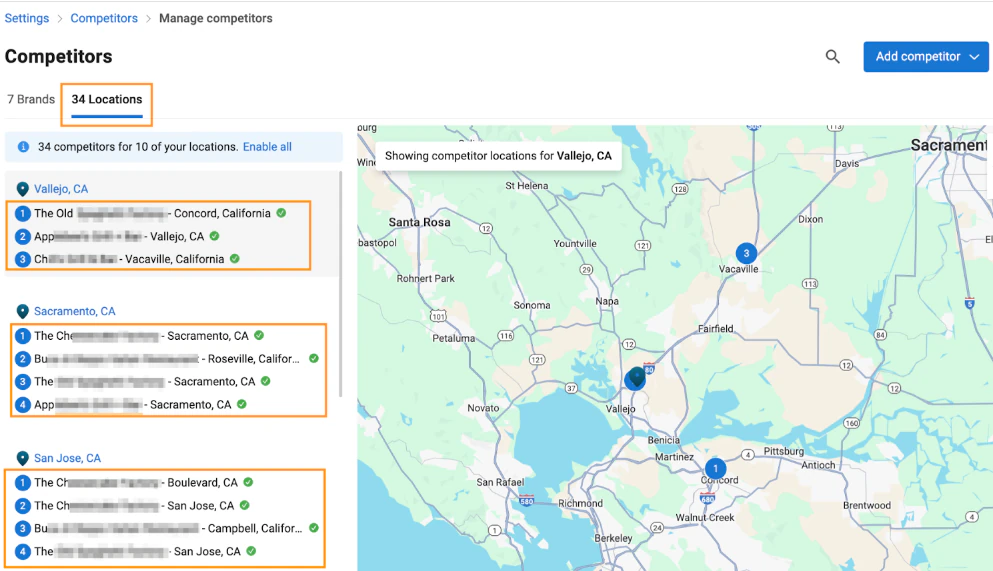Viewport: 993px width, 571px height.
Task: Click map marker 3 at Vacaville
Action: click(x=746, y=253)
